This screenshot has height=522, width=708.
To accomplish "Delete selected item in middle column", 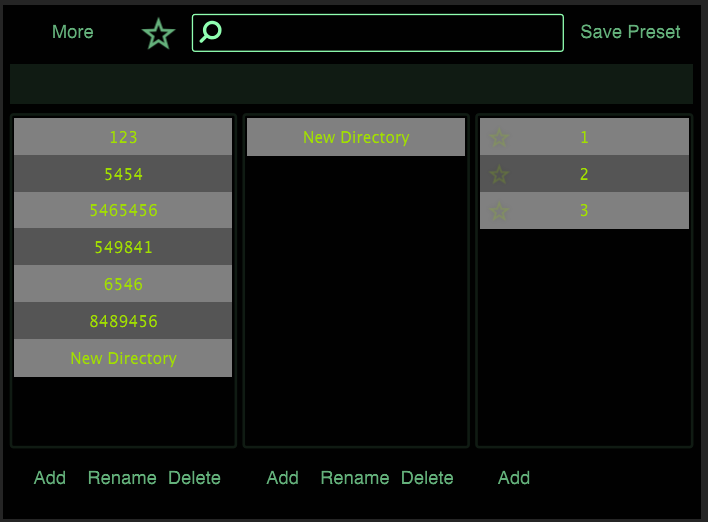I will pos(427,478).
